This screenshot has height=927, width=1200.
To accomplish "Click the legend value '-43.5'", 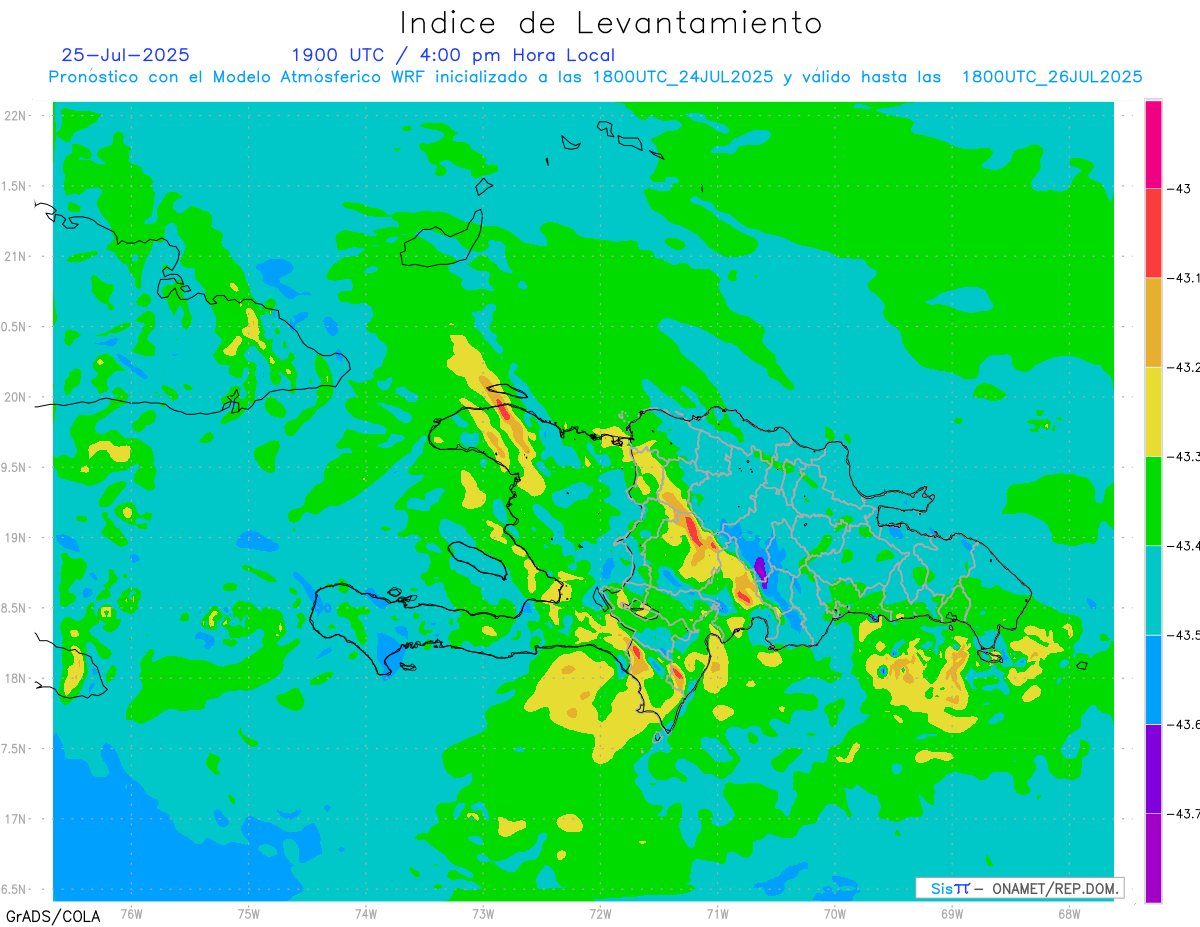I will pos(1183,635).
